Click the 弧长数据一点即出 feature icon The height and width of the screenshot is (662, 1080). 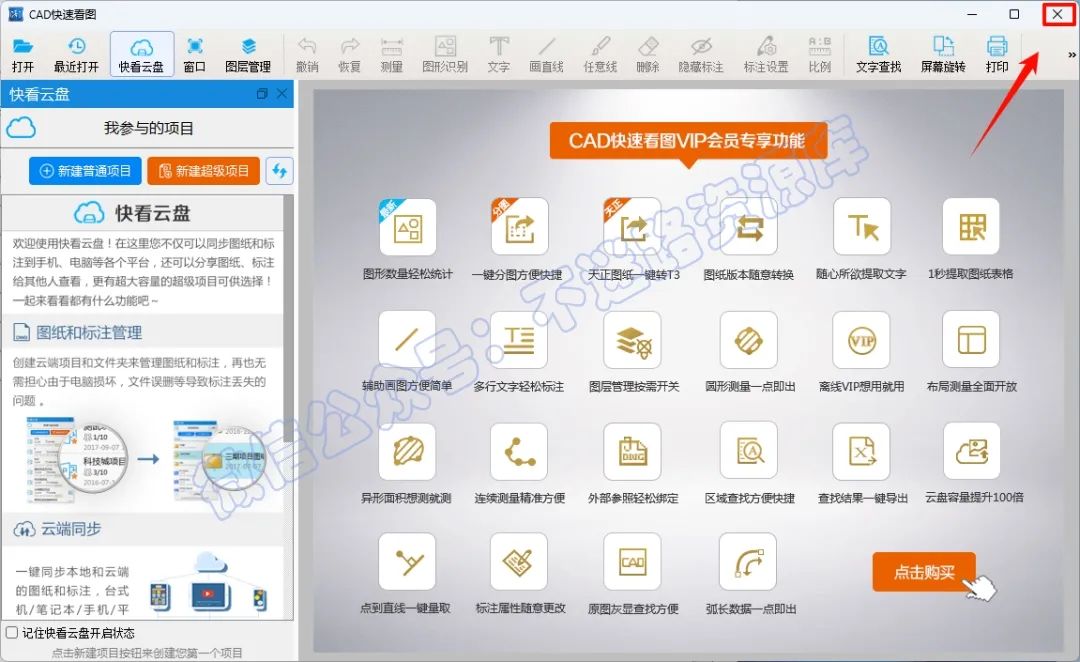tap(749, 561)
